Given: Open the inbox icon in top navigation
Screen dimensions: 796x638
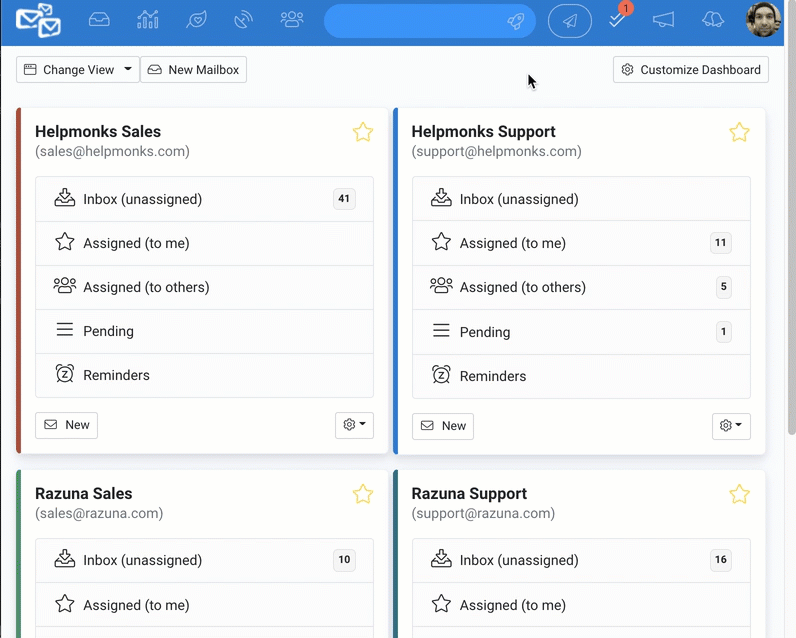Looking at the screenshot, I should click(99, 20).
